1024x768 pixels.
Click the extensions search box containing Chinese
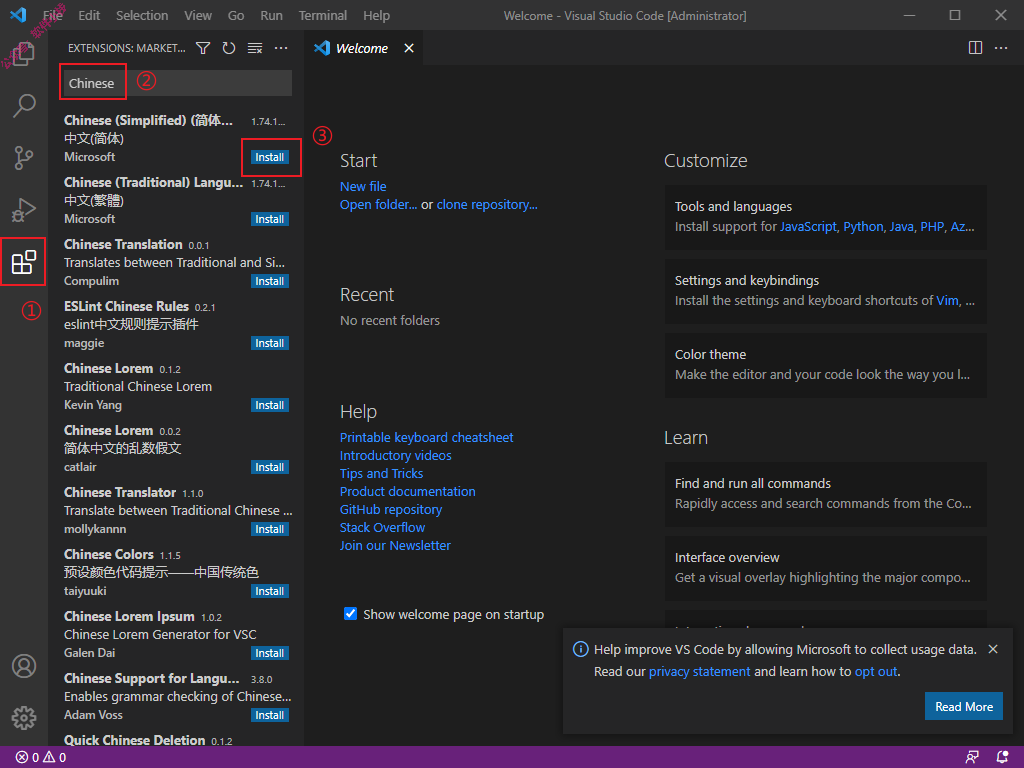[176, 84]
